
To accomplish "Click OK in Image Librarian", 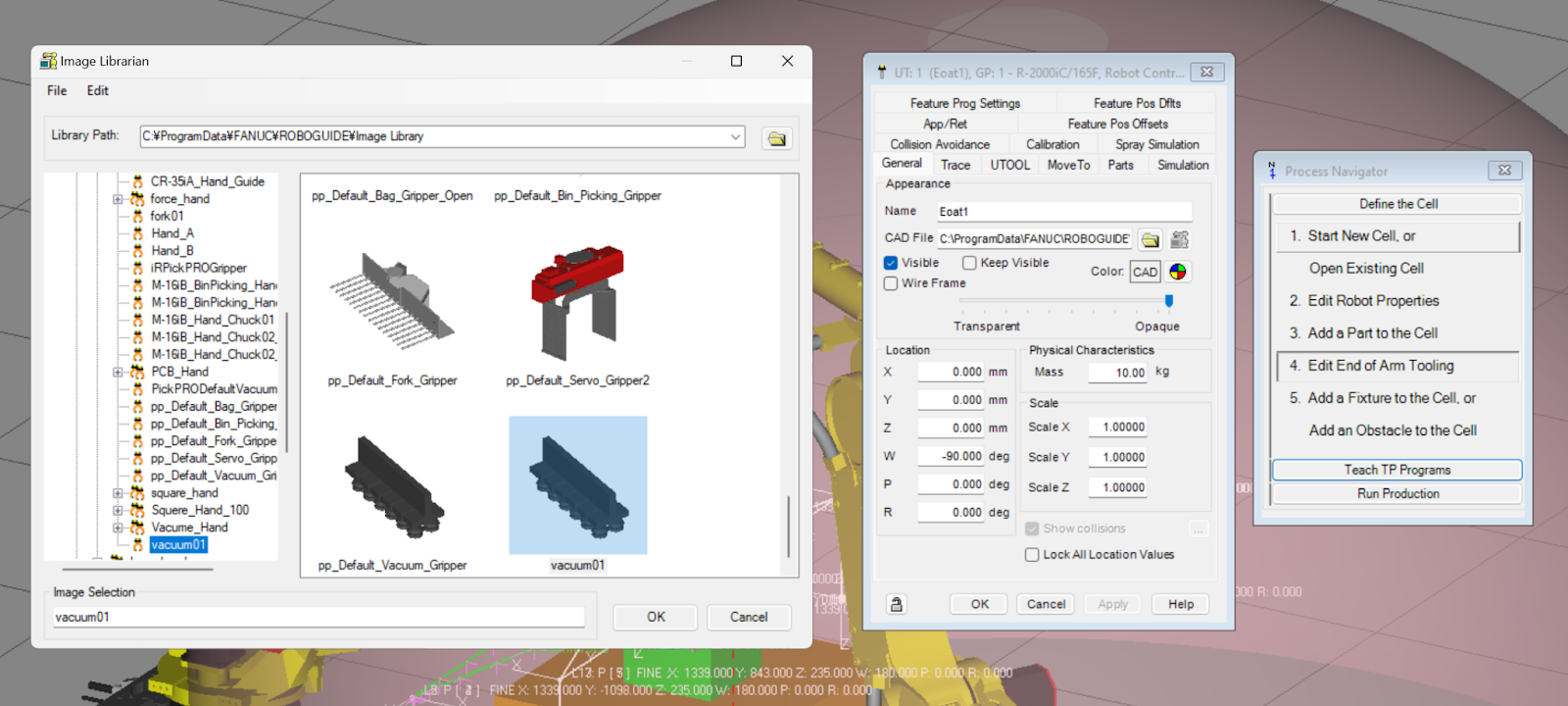I will pyautogui.click(x=656, y=617).
